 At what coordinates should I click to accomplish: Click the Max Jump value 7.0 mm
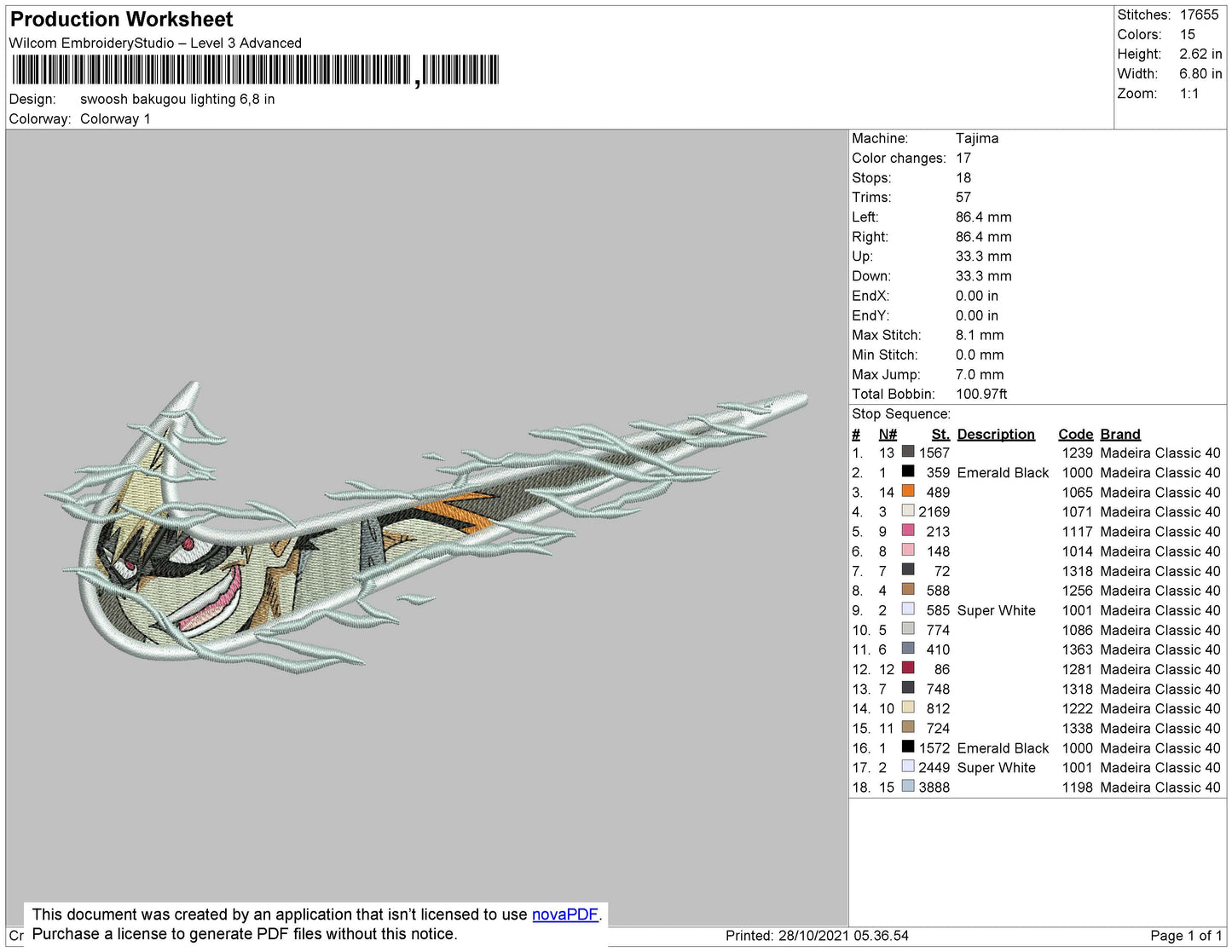coord(980,374)
